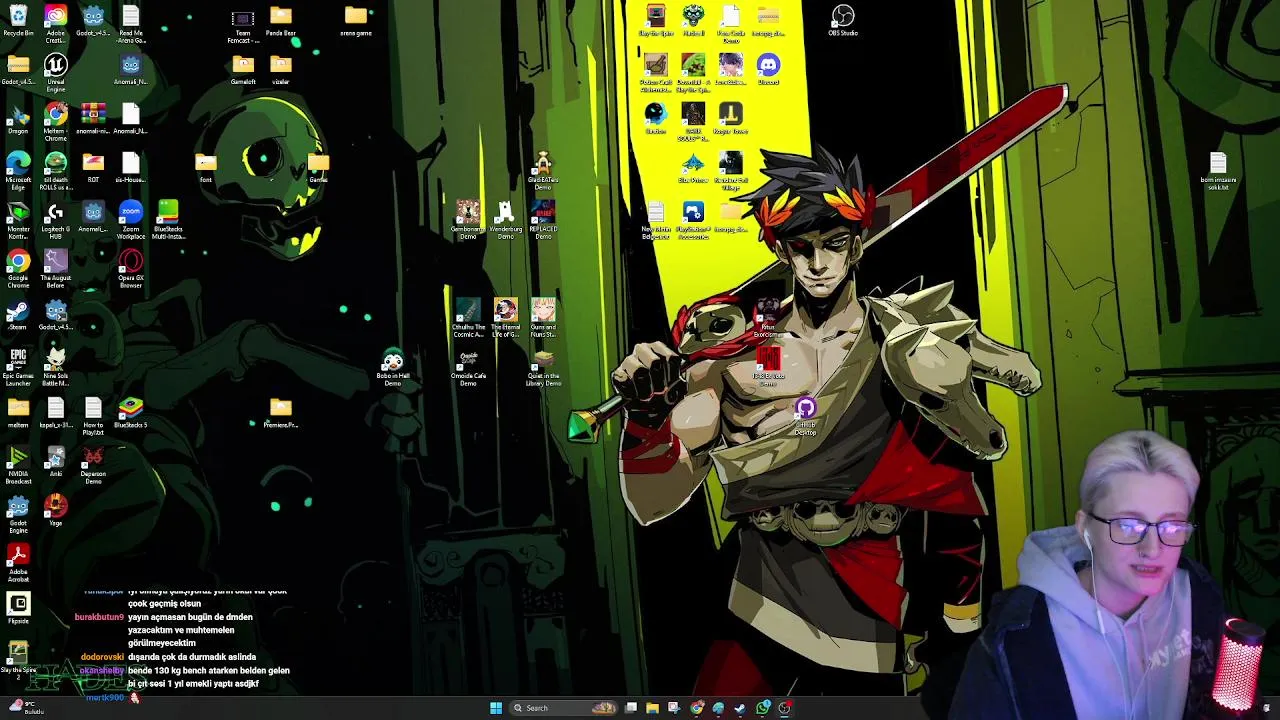Screen dimensions: 1280x720
Task: Launch Opera GX Browser shortcut
Action: coord(131,269)
